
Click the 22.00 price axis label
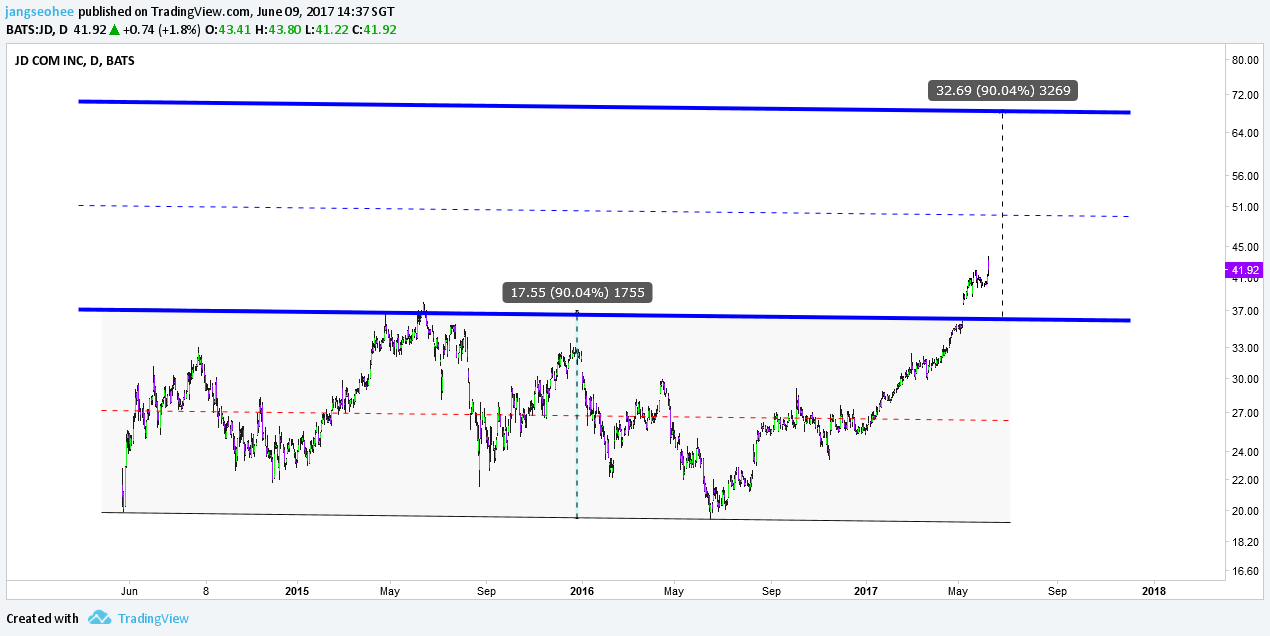point(1244,481)
